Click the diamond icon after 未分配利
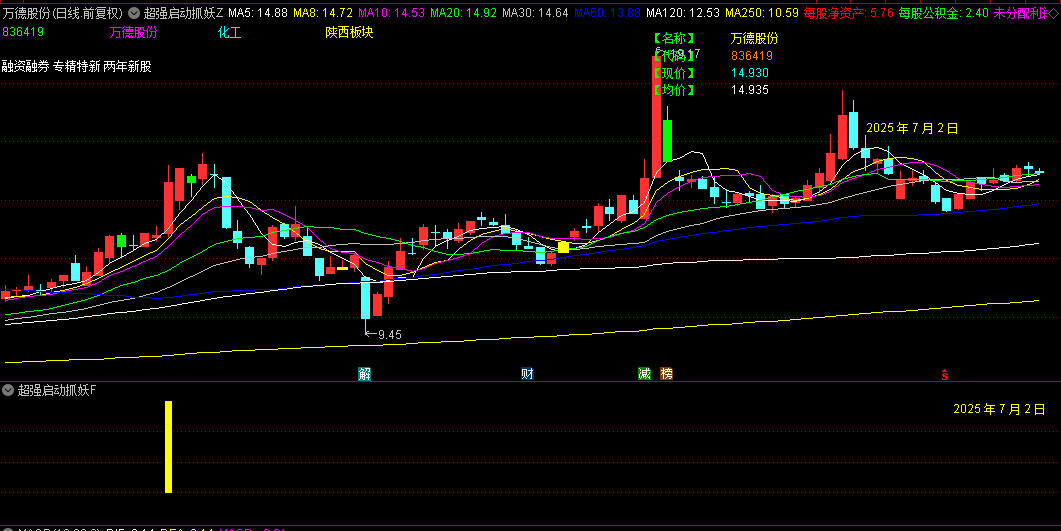Screen dimensions: 1061x531 point(1052,13)
